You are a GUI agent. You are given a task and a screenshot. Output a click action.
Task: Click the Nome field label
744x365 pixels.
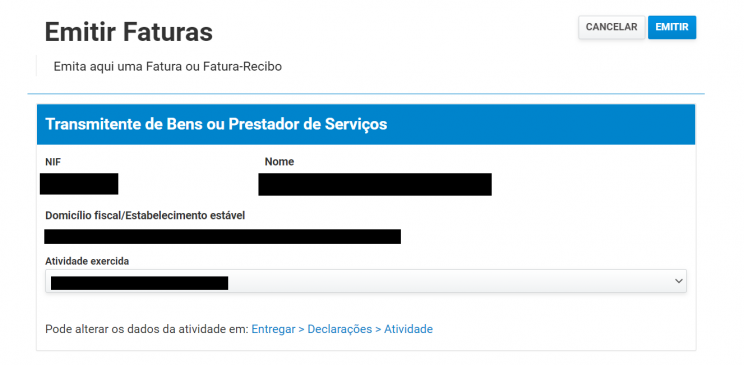coord(279,162)
